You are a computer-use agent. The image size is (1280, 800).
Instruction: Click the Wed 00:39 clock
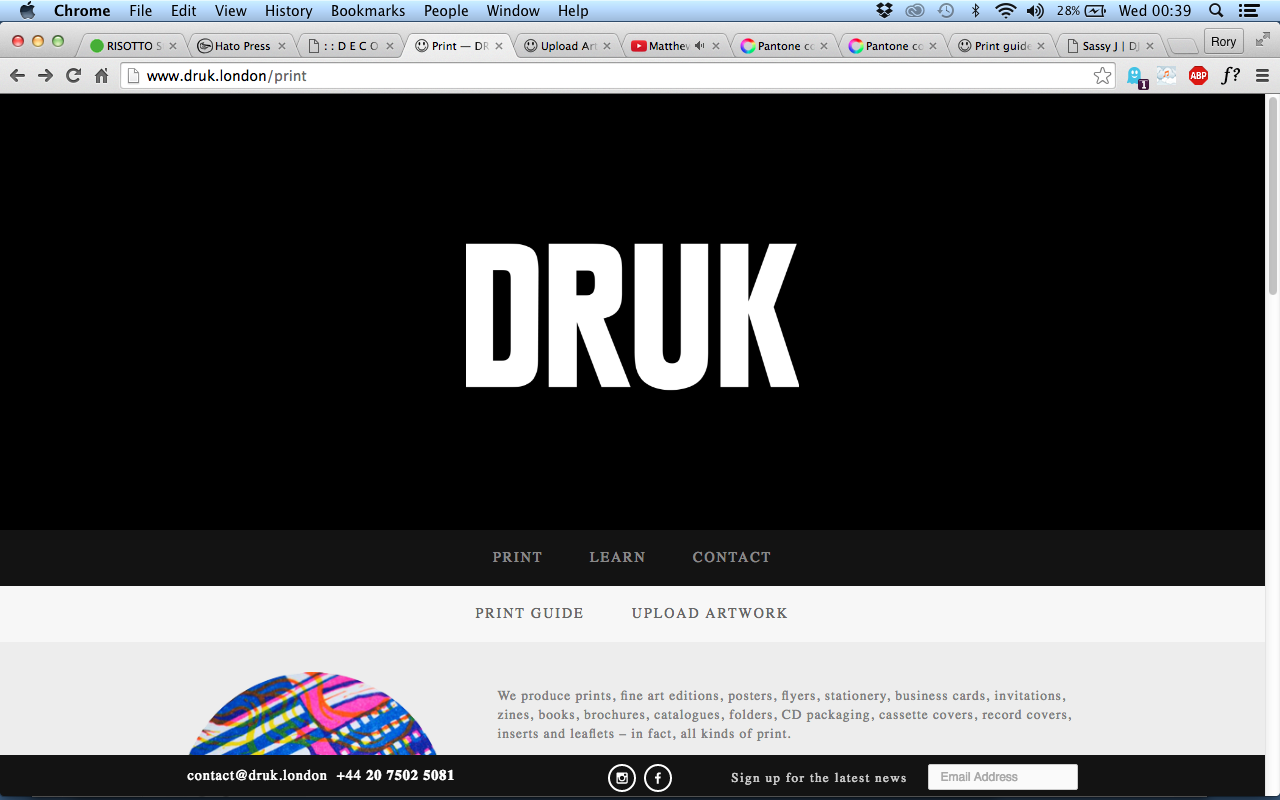coord(1155,11)
